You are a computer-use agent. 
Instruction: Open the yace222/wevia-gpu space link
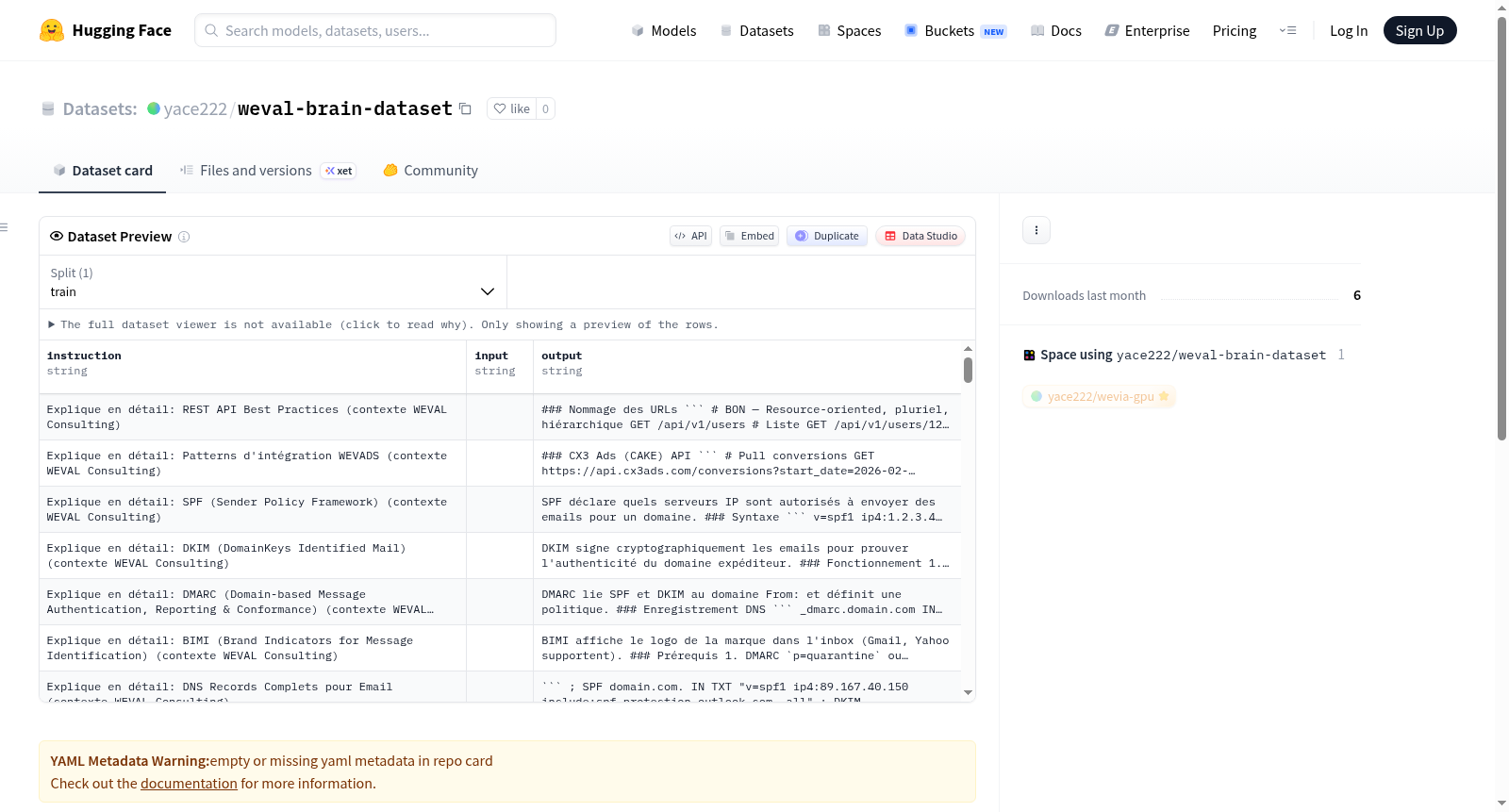pos(1100,397)
